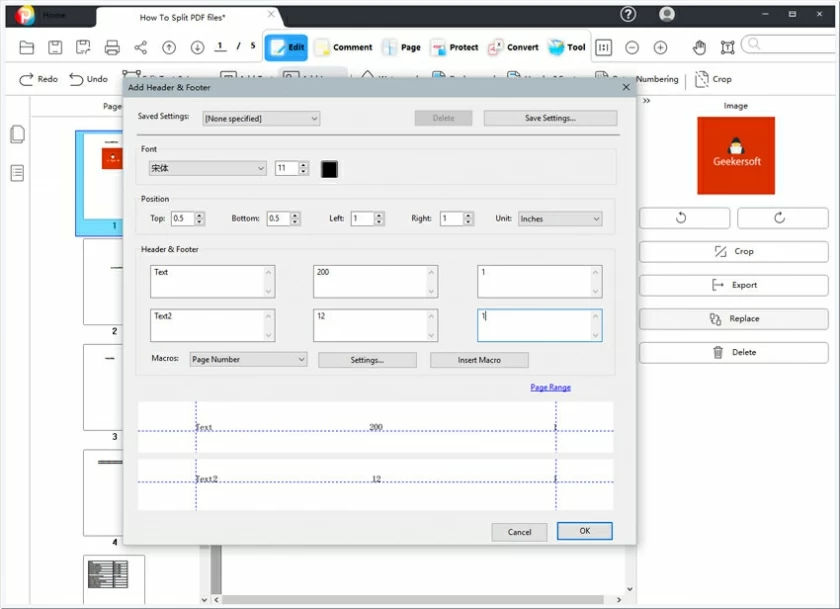This screenshot has width=840, height=609.
Task: Open the page thumbnails panel icon
Action: [x=16, y=135]
